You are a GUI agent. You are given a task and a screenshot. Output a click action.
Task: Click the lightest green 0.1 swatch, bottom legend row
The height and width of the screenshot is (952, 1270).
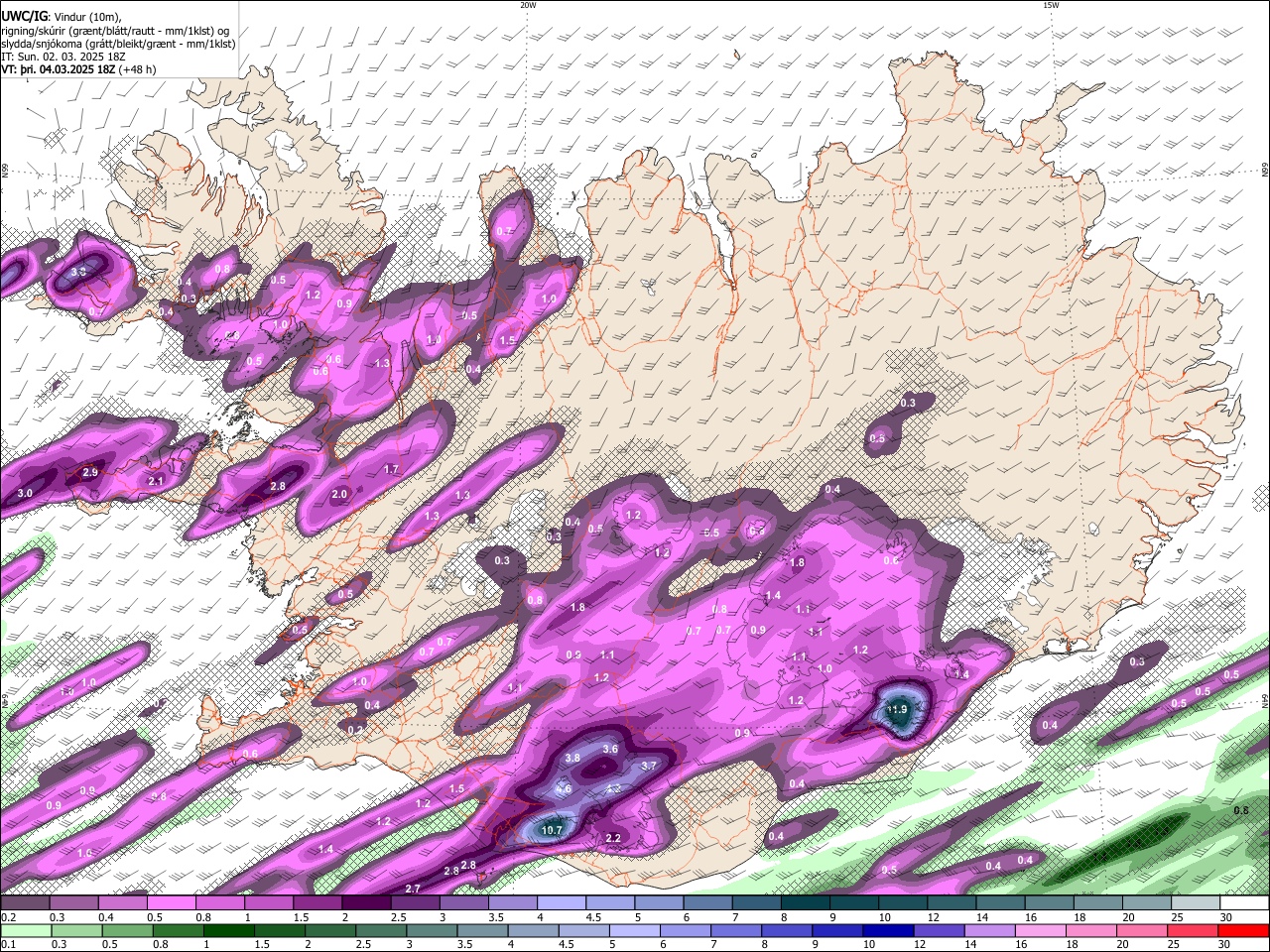tap(26, 930)
